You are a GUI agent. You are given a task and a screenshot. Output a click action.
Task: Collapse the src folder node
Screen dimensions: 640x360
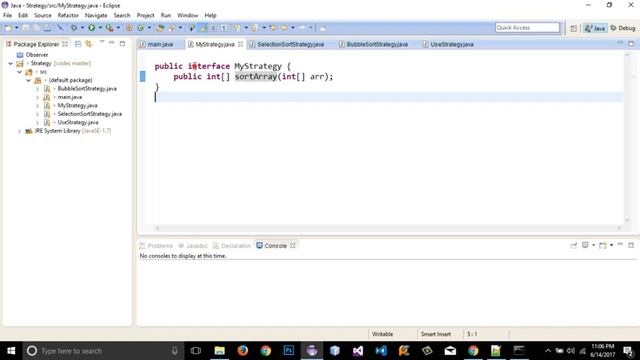point(20,72)
